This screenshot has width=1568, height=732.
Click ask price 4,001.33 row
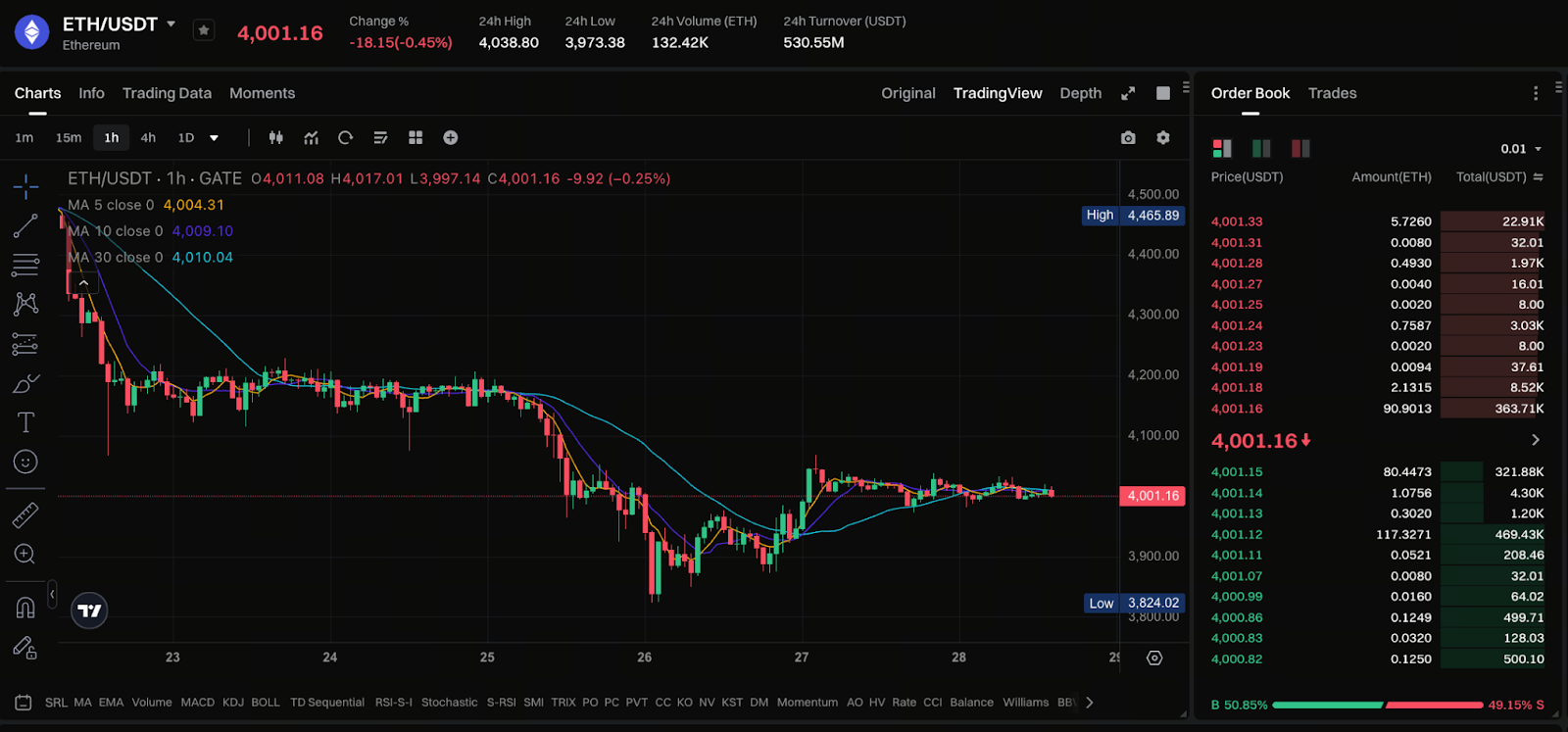point(1377,221)
